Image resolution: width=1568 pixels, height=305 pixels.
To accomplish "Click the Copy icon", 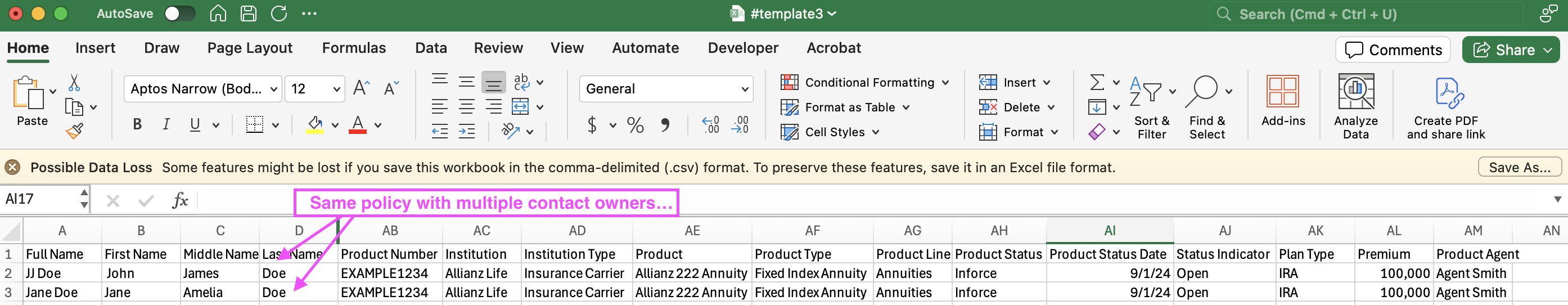I will coord(74,107).
